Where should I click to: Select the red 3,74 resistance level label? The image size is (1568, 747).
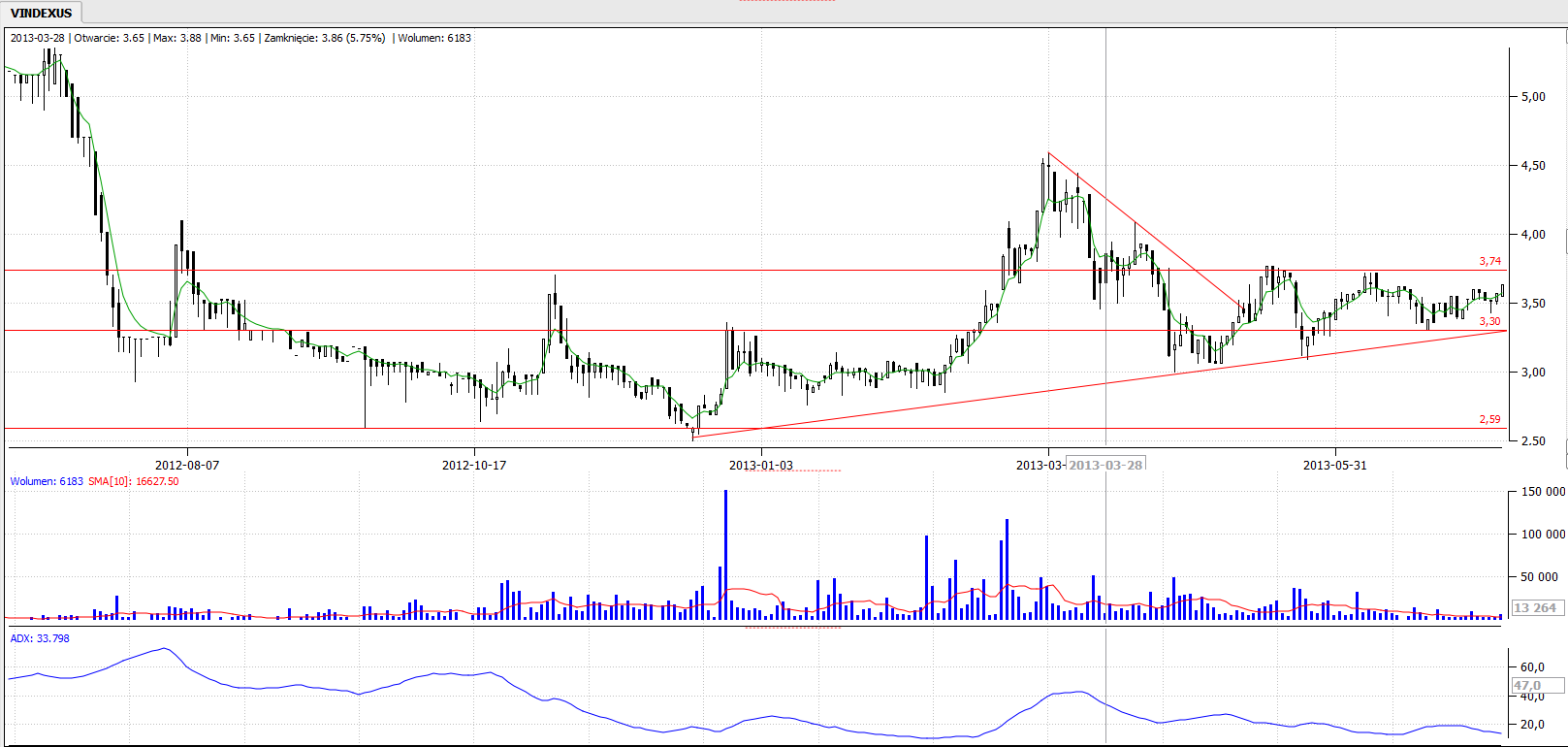1489,261
